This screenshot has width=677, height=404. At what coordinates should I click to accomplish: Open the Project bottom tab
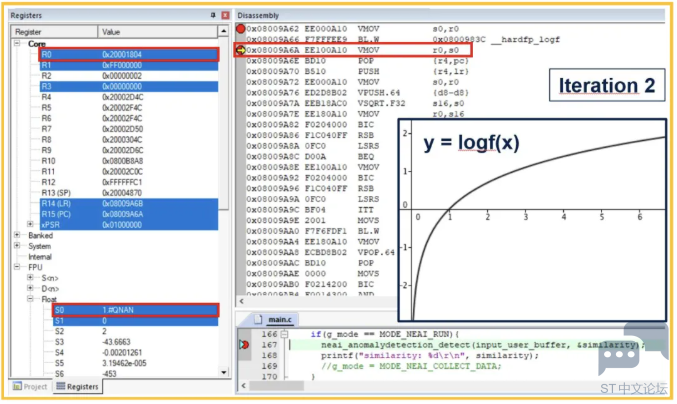[30, 387]
